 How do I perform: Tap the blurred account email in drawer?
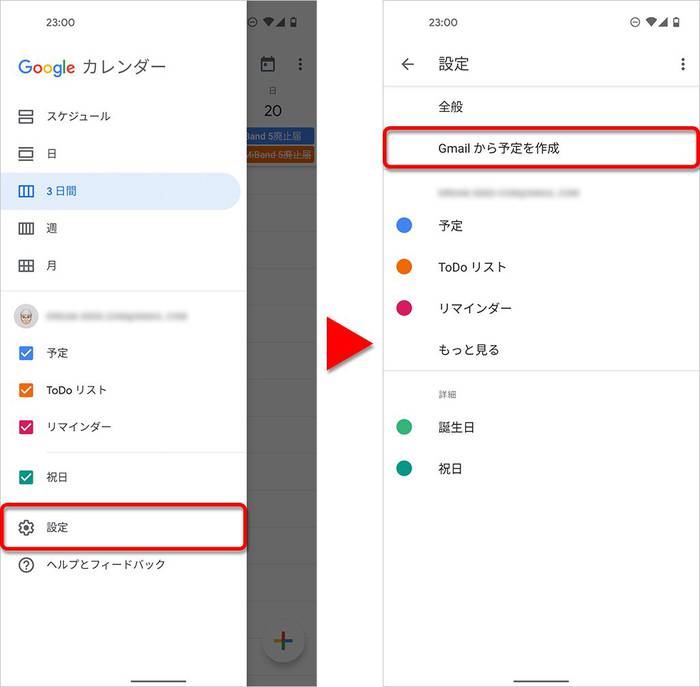[x=117, y=316]
